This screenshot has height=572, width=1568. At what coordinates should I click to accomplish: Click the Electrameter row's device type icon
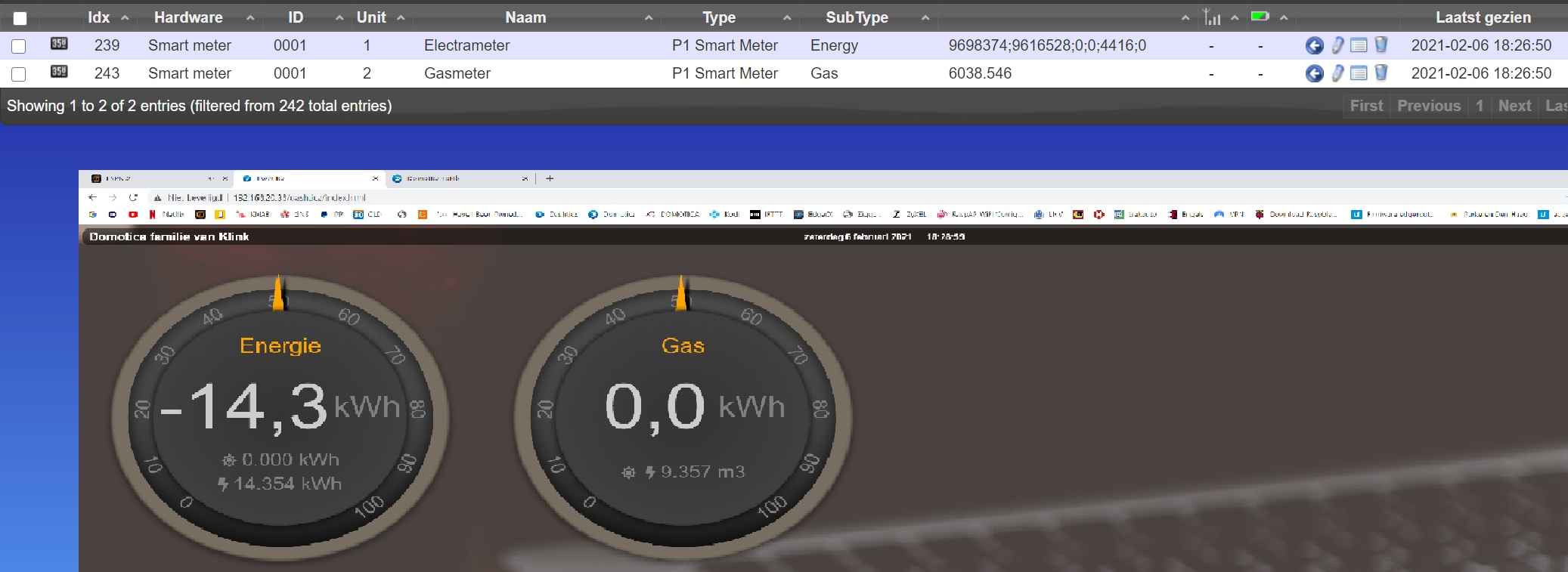[x=59, y=44]
